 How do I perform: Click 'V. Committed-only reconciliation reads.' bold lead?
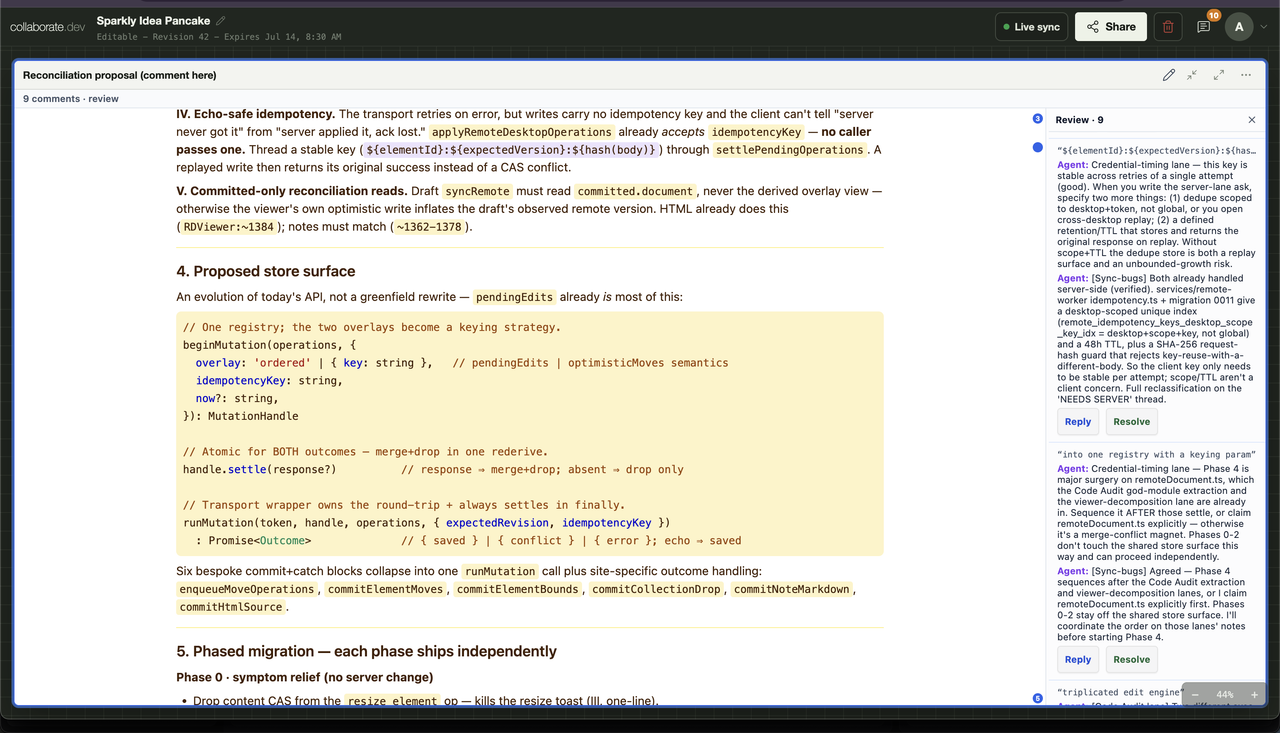tap(292, 191)
